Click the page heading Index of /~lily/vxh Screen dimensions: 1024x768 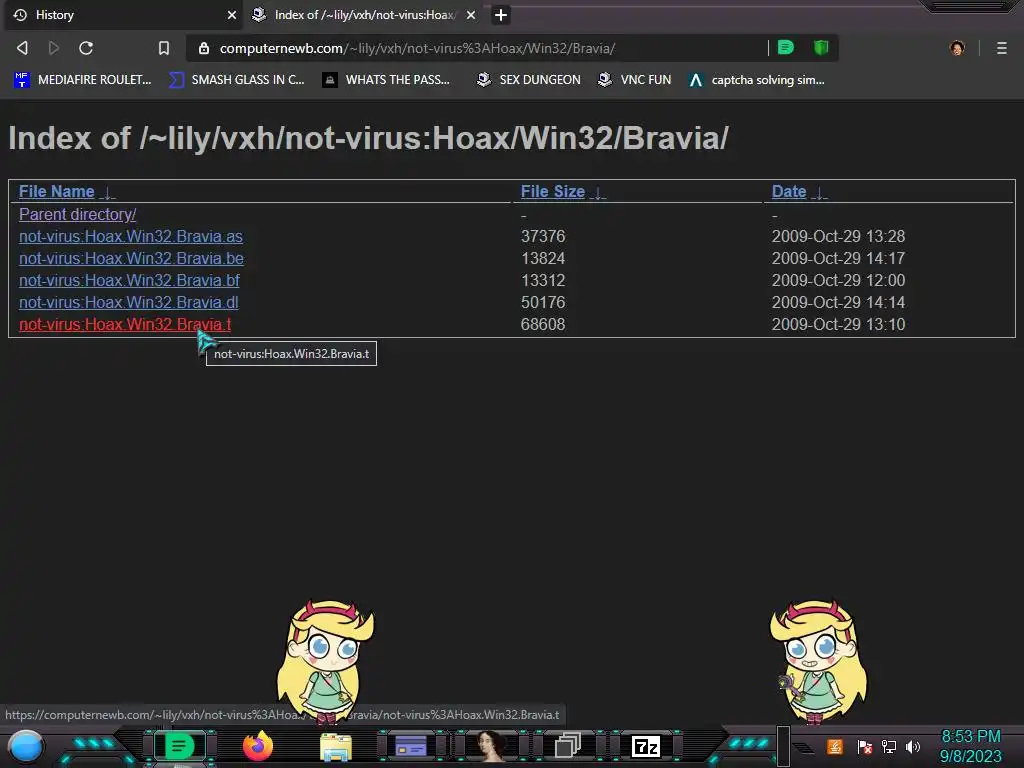tap(368, 138)
